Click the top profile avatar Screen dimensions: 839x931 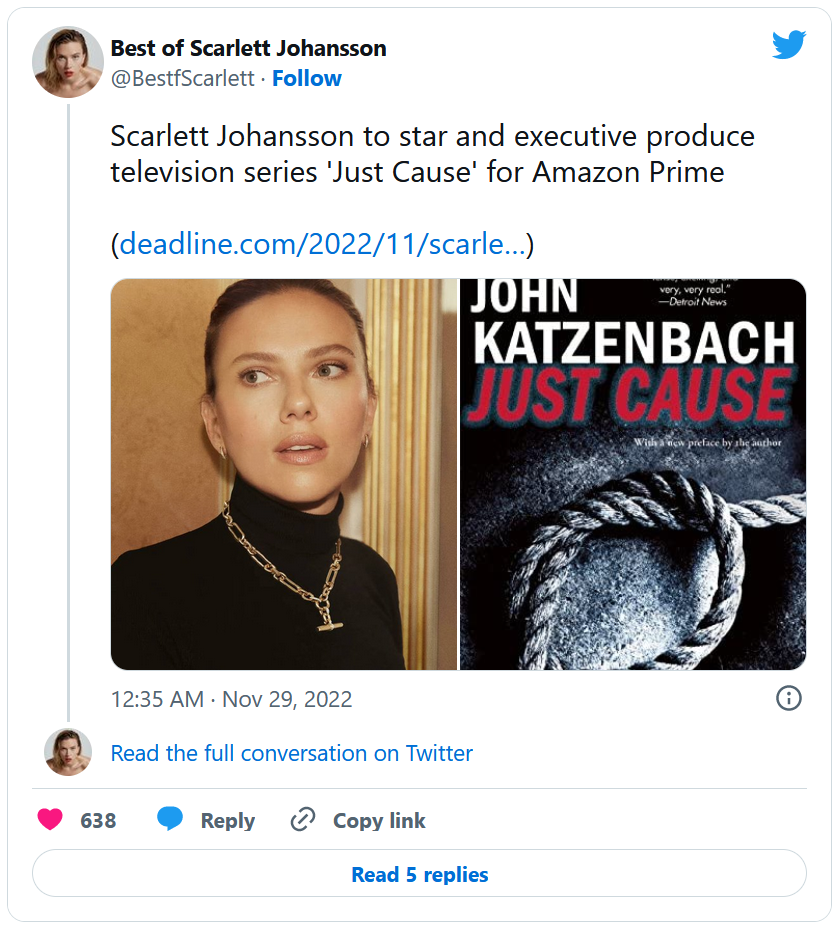coord(68,62)
